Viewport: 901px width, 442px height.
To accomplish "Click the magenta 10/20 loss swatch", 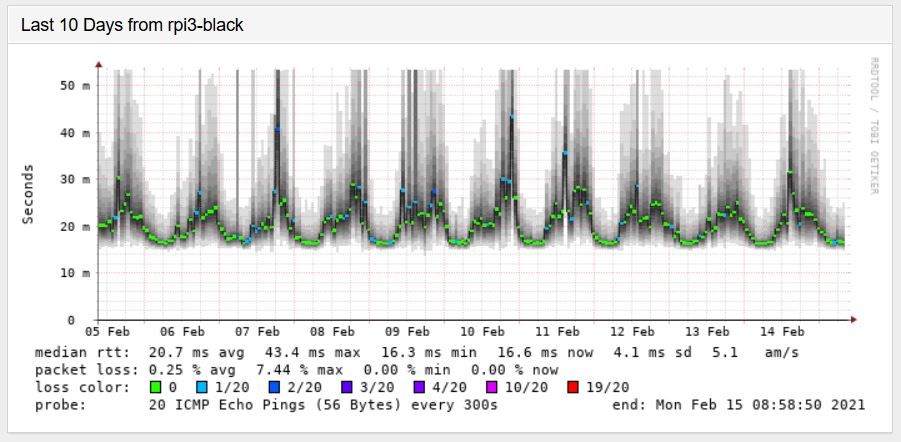I will coord(492,387).
